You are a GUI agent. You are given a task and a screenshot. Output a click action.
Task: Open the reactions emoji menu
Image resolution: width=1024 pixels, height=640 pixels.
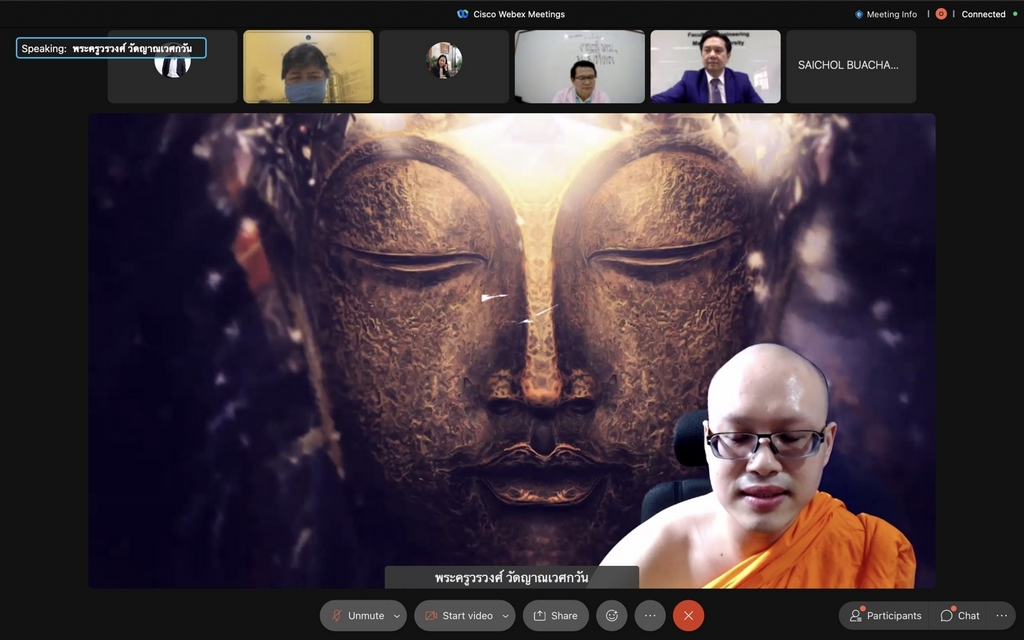point(612,616)
